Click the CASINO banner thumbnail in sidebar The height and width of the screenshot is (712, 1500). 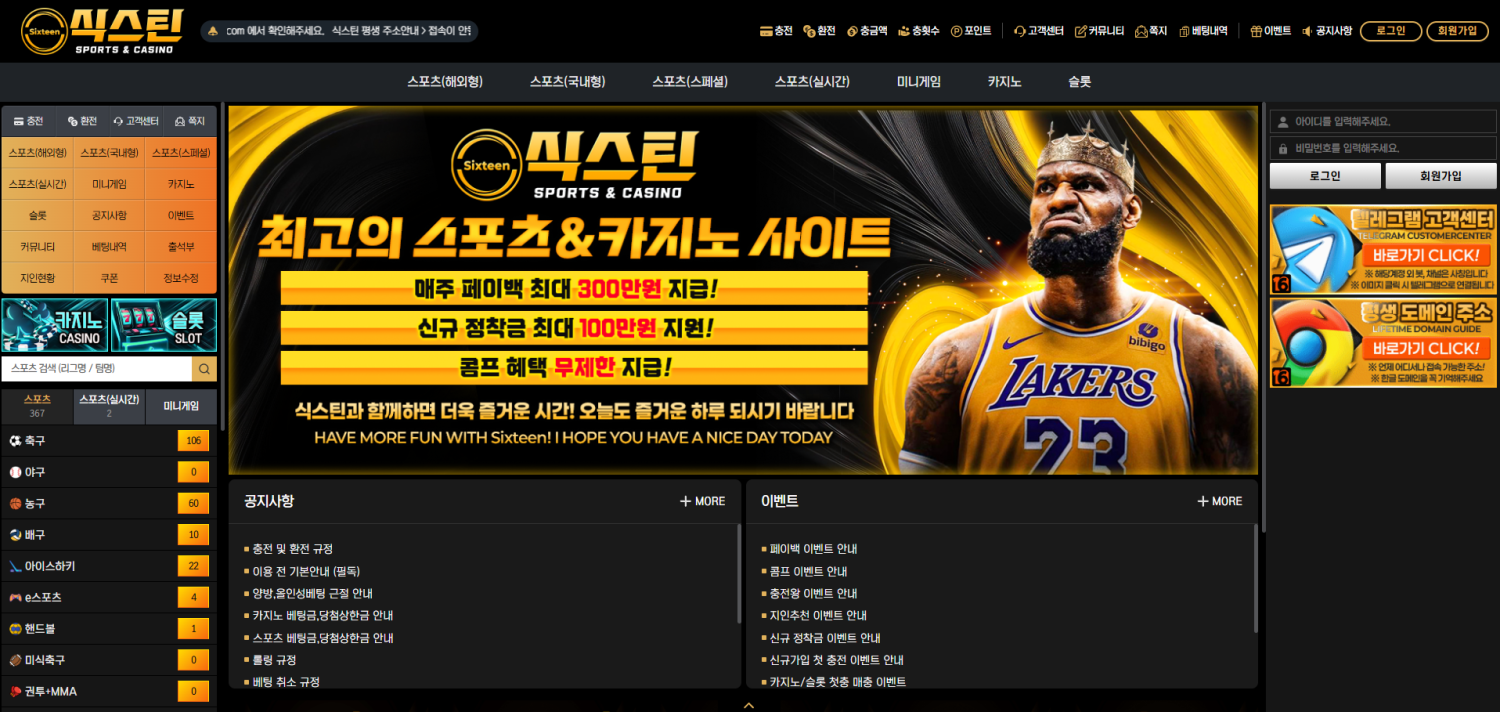(x=54, y=324)
